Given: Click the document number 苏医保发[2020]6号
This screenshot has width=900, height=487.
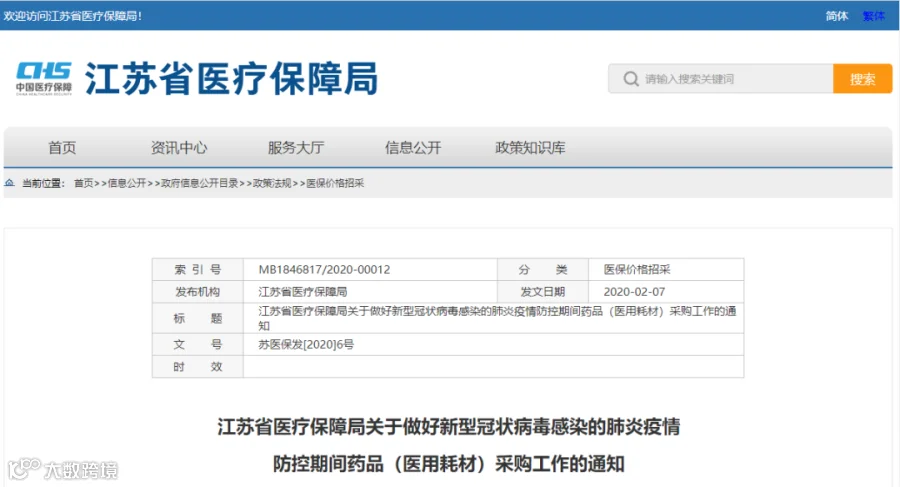Looking at the screenshot, I should click(306, 345).
